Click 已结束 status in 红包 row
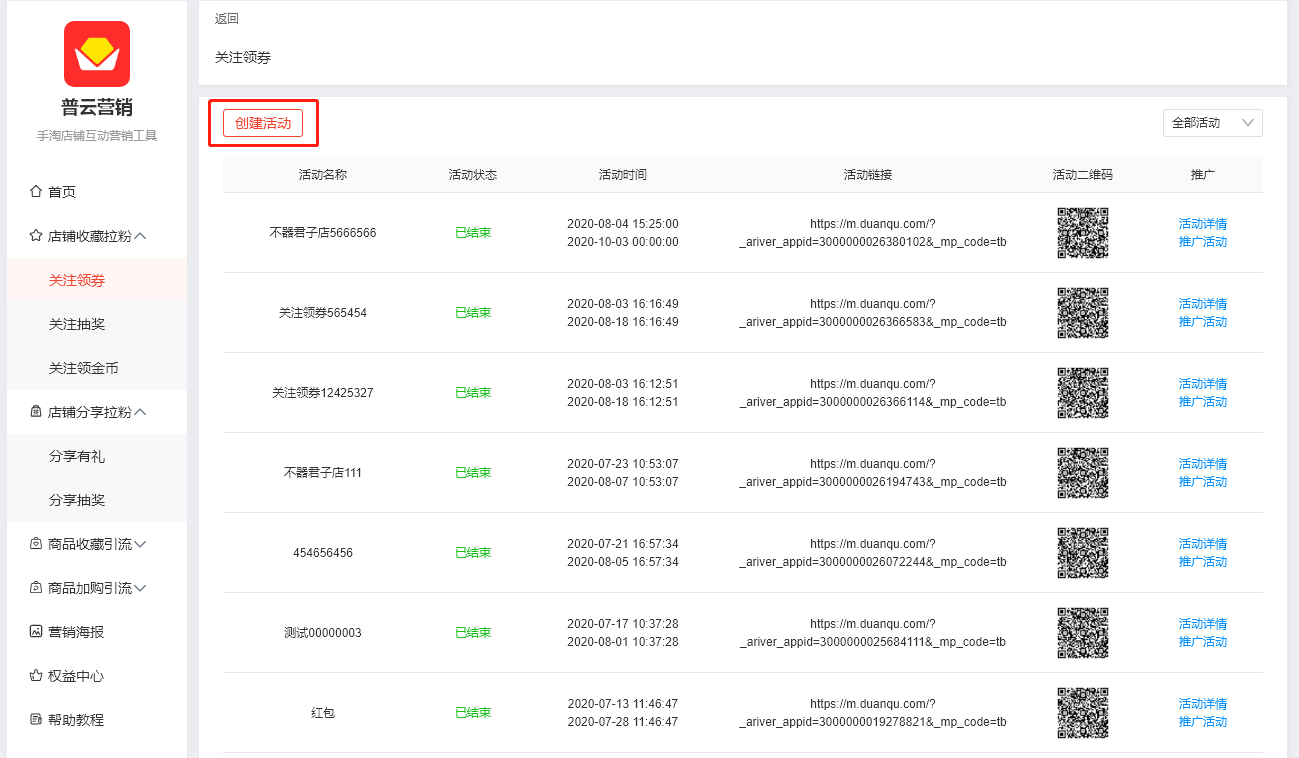This screenshot has height=758, width=1299. 473,713
